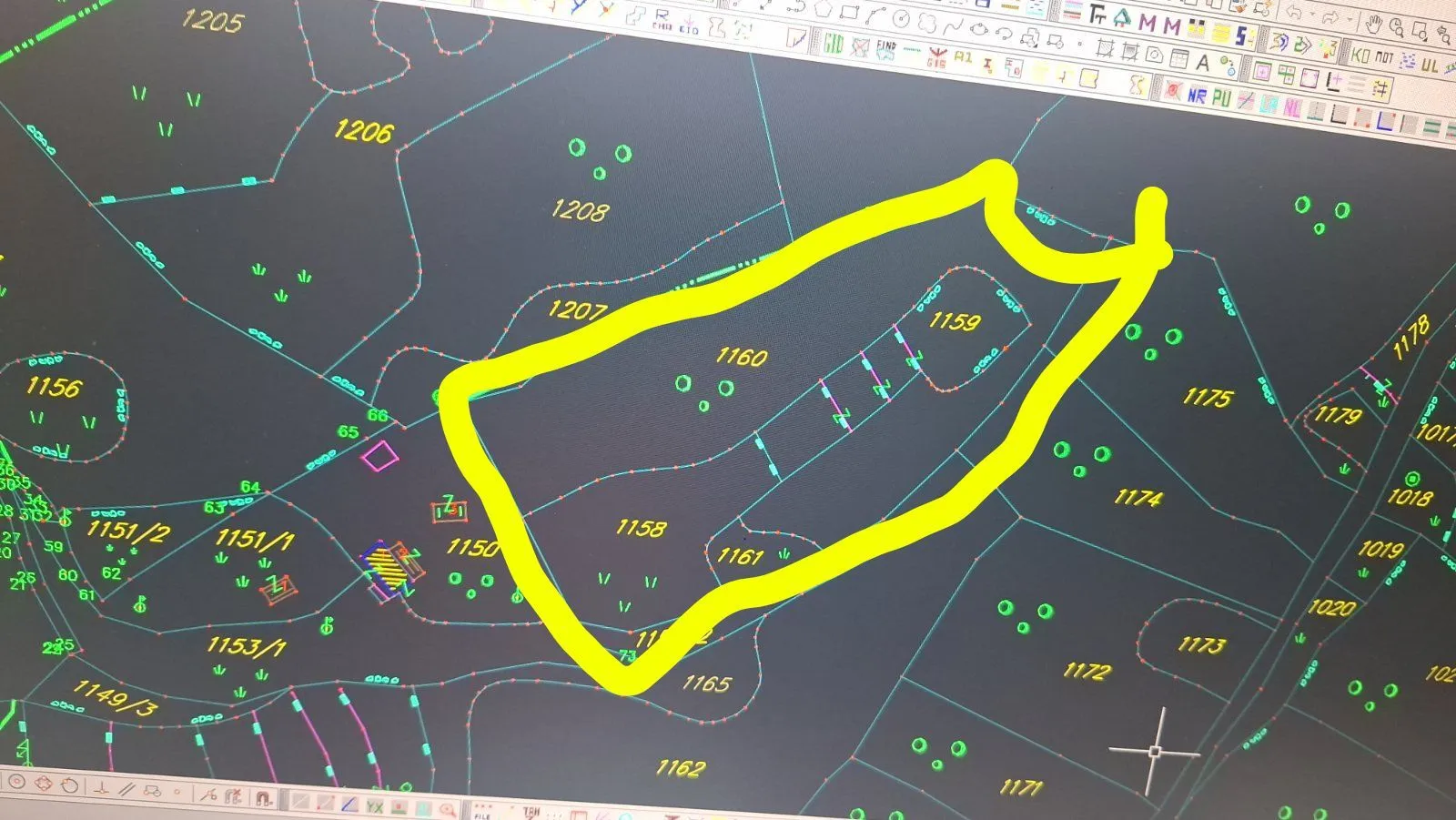
Task: Click the magnet snap icon in bottom toolbar
Action: (264, 798)
